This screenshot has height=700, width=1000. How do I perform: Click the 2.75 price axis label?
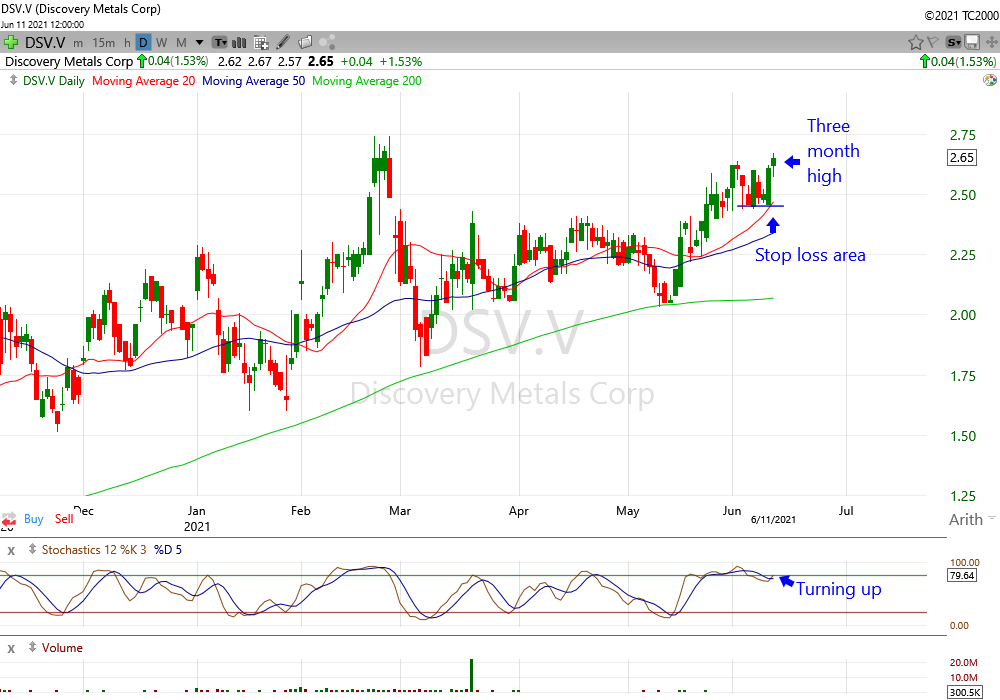tap(962, 135)
